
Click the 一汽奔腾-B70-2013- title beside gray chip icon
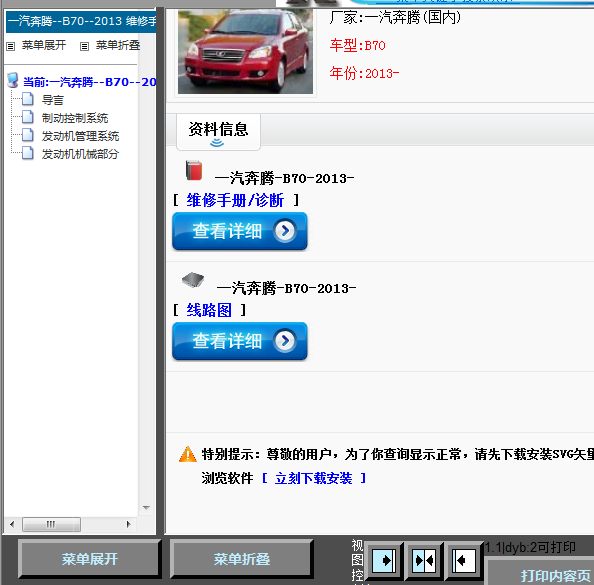click(286, 288)
